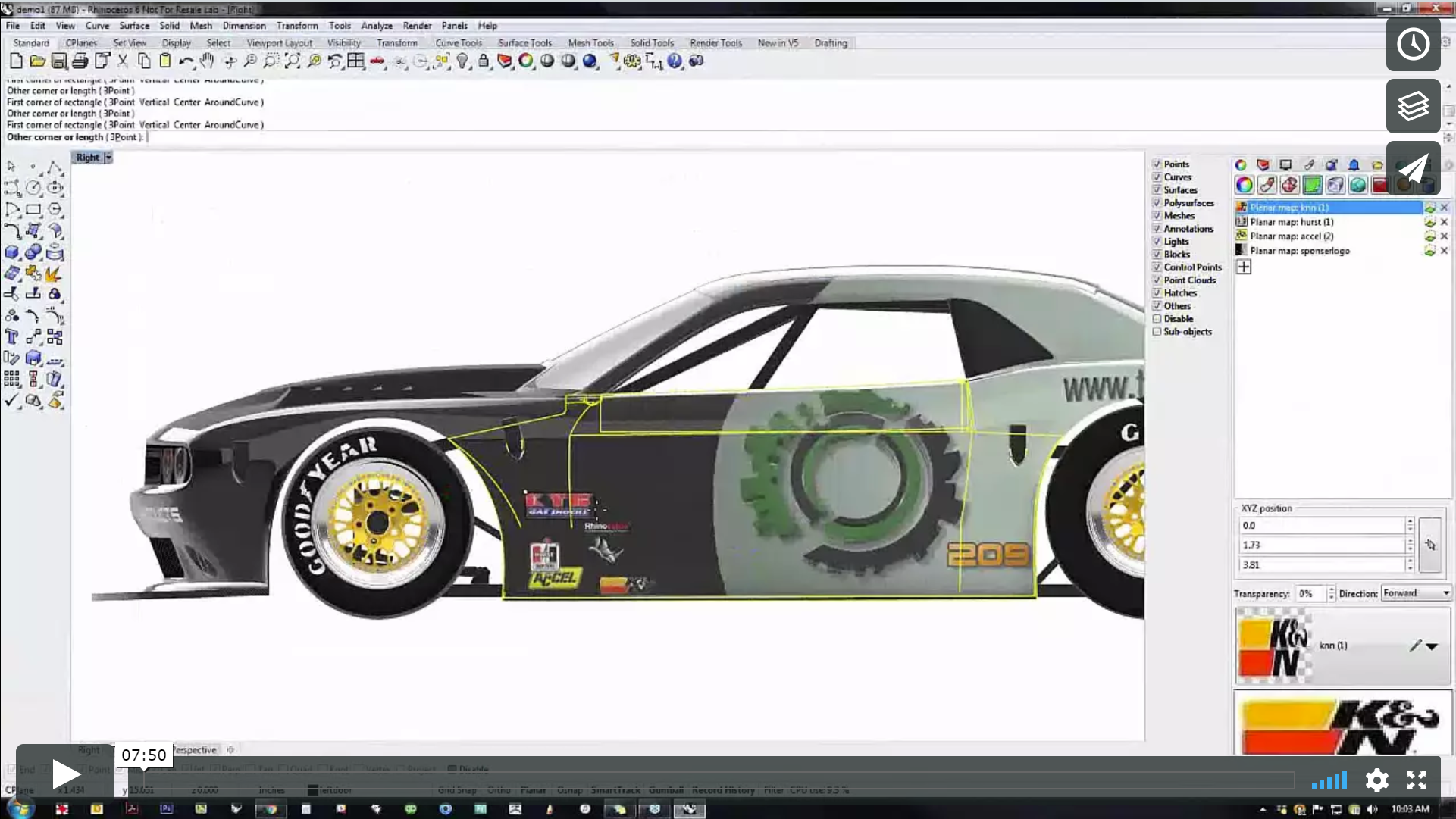Save the model with the disk icon
Screen dimensions: 1456x819
point(59,61)
